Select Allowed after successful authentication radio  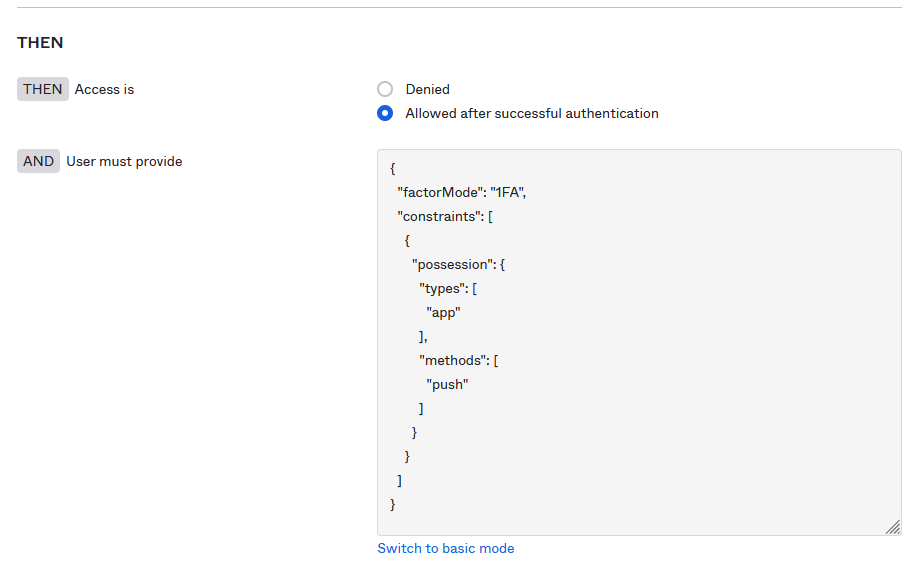385,113
